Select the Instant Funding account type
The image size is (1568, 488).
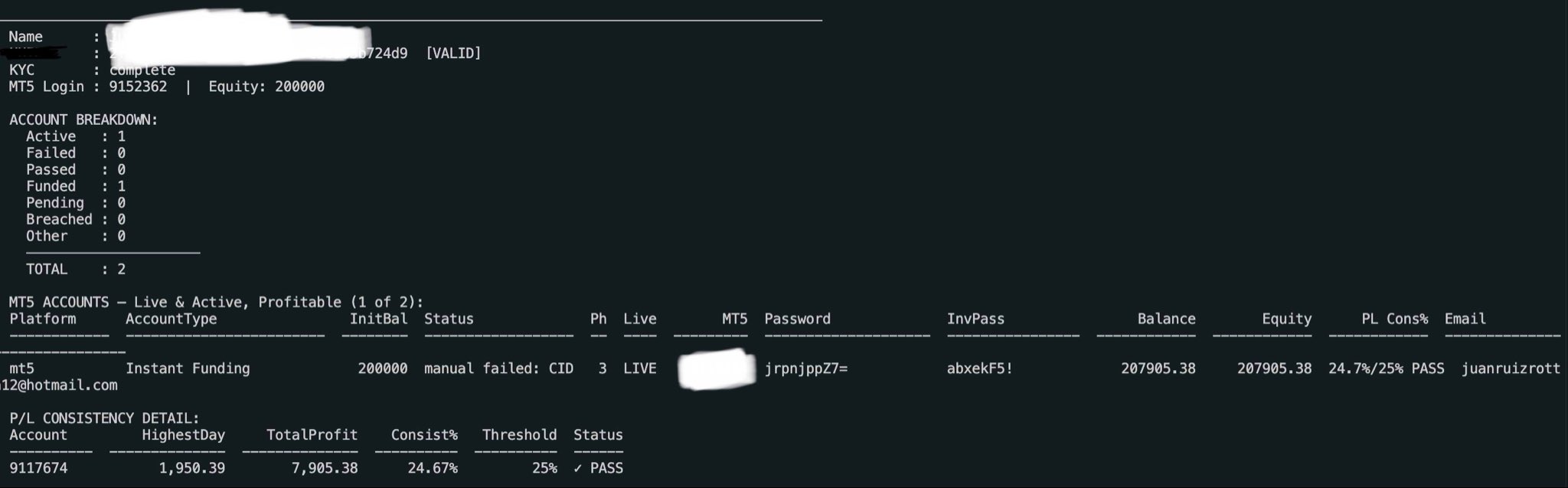188,368
